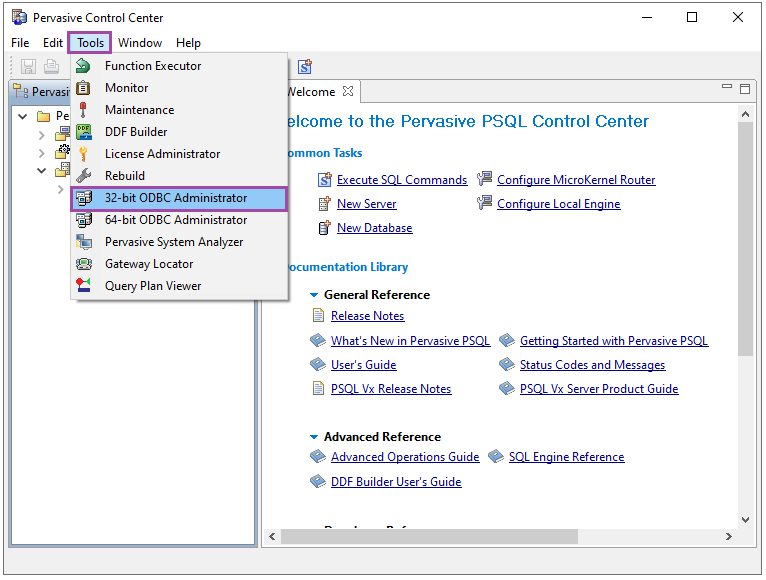
Task: Open the New Server link
Action: click(x=366, y=204)
